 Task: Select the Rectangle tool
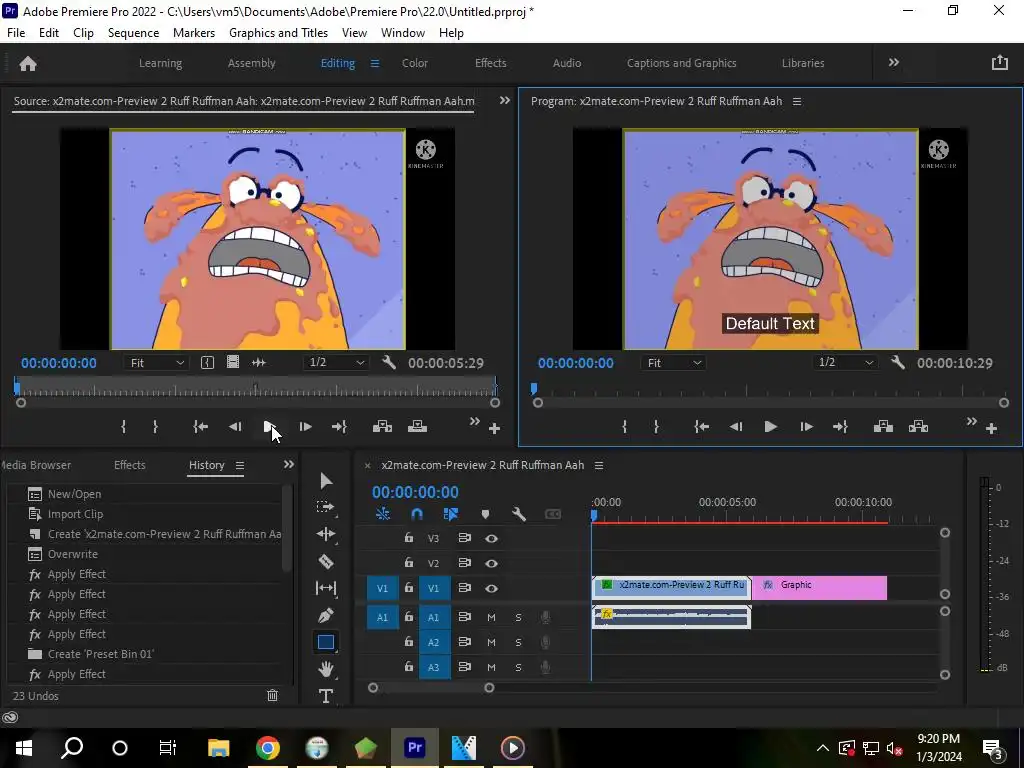coord(326,642)
